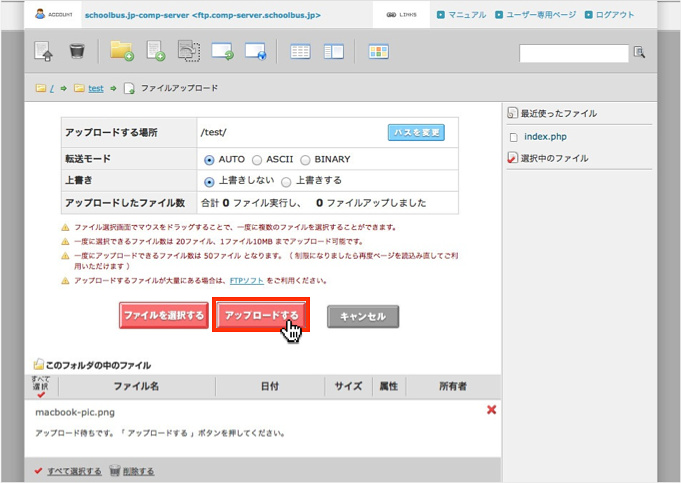Go to root folder in breadcrumb
This screenshot has width=681, height=483.
52,89
